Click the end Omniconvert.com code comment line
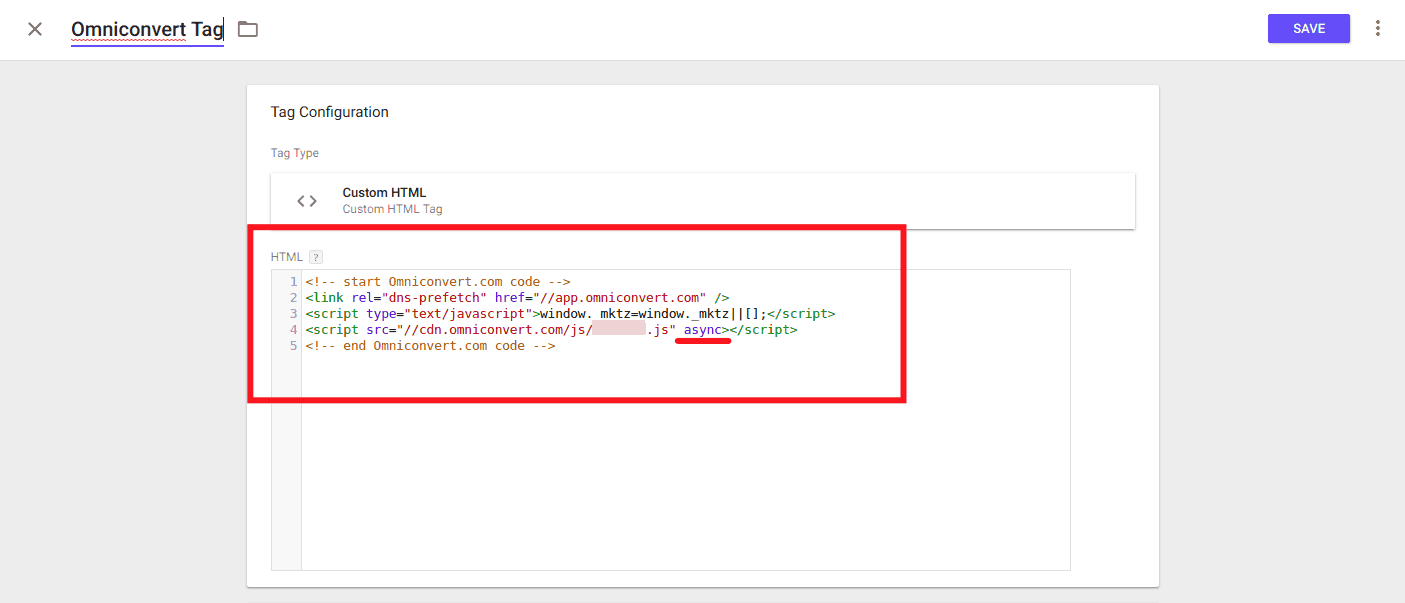 pyautogui.click(x=430, y=346)
